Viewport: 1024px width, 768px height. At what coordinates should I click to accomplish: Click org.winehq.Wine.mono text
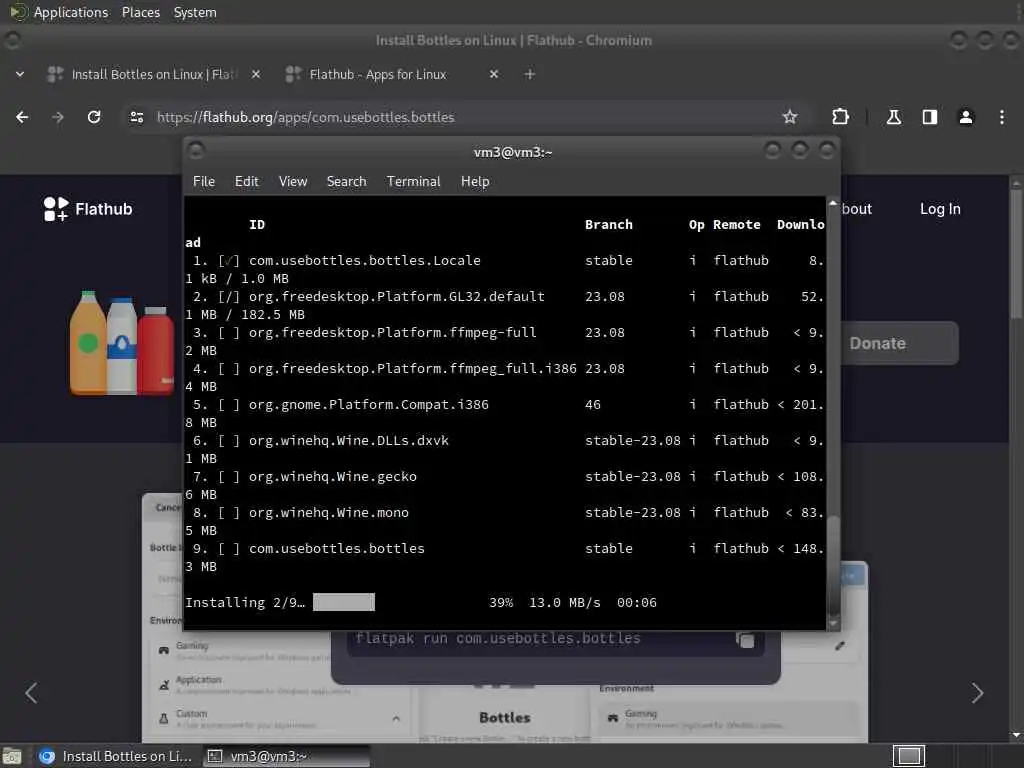tap(328, 513)
